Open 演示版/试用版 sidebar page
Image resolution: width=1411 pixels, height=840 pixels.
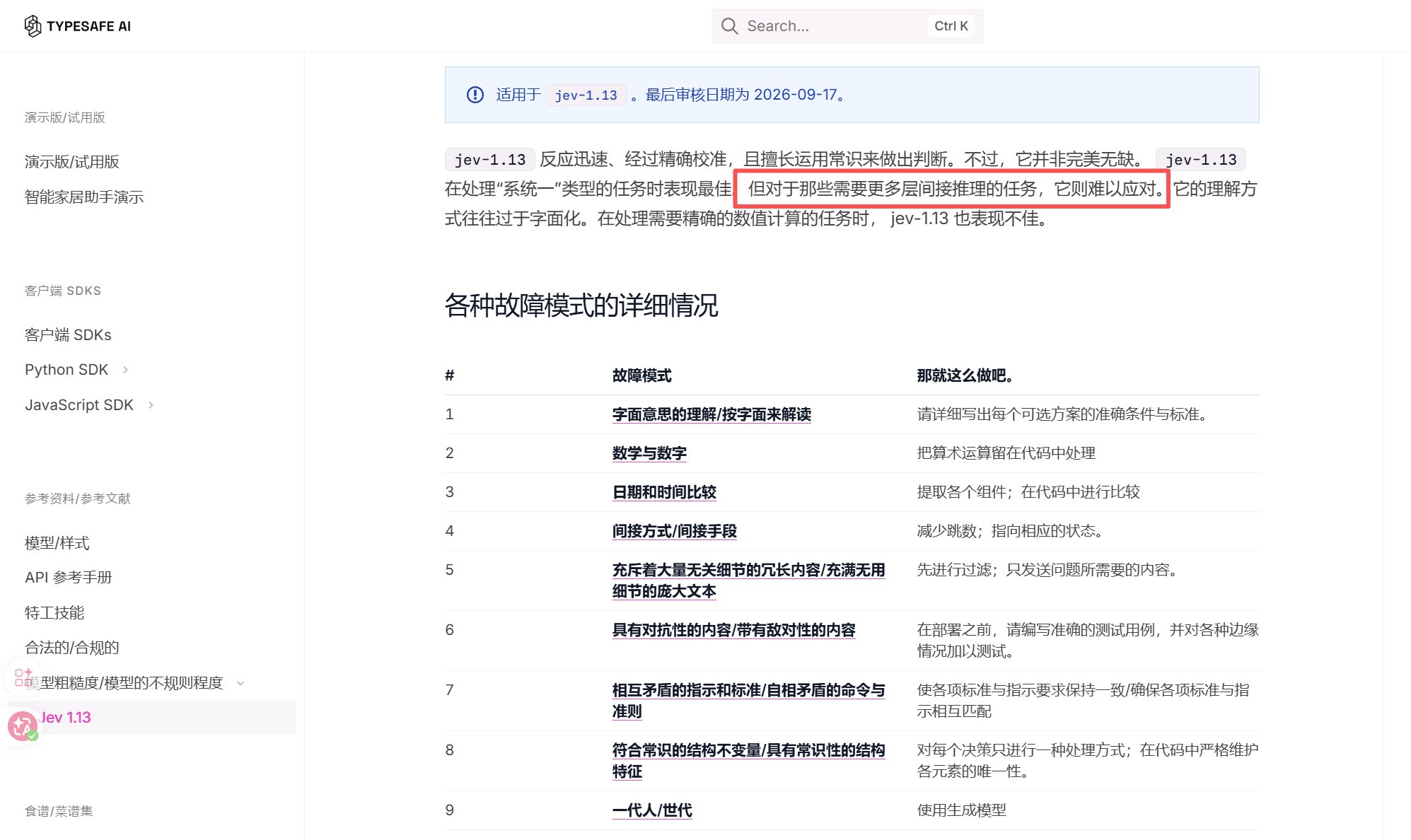(x=72, y=162)
